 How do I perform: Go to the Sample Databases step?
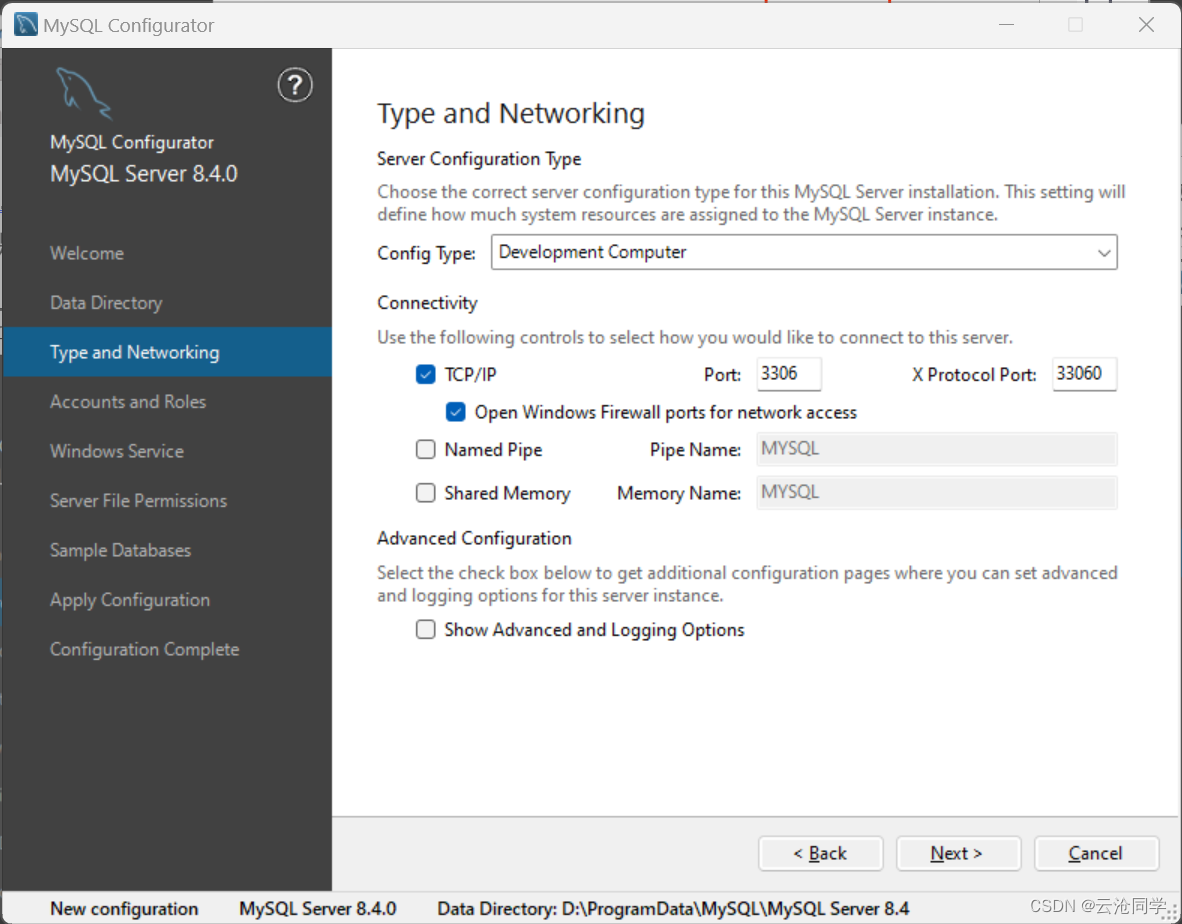pyautogui.click(x=119, y=550)
